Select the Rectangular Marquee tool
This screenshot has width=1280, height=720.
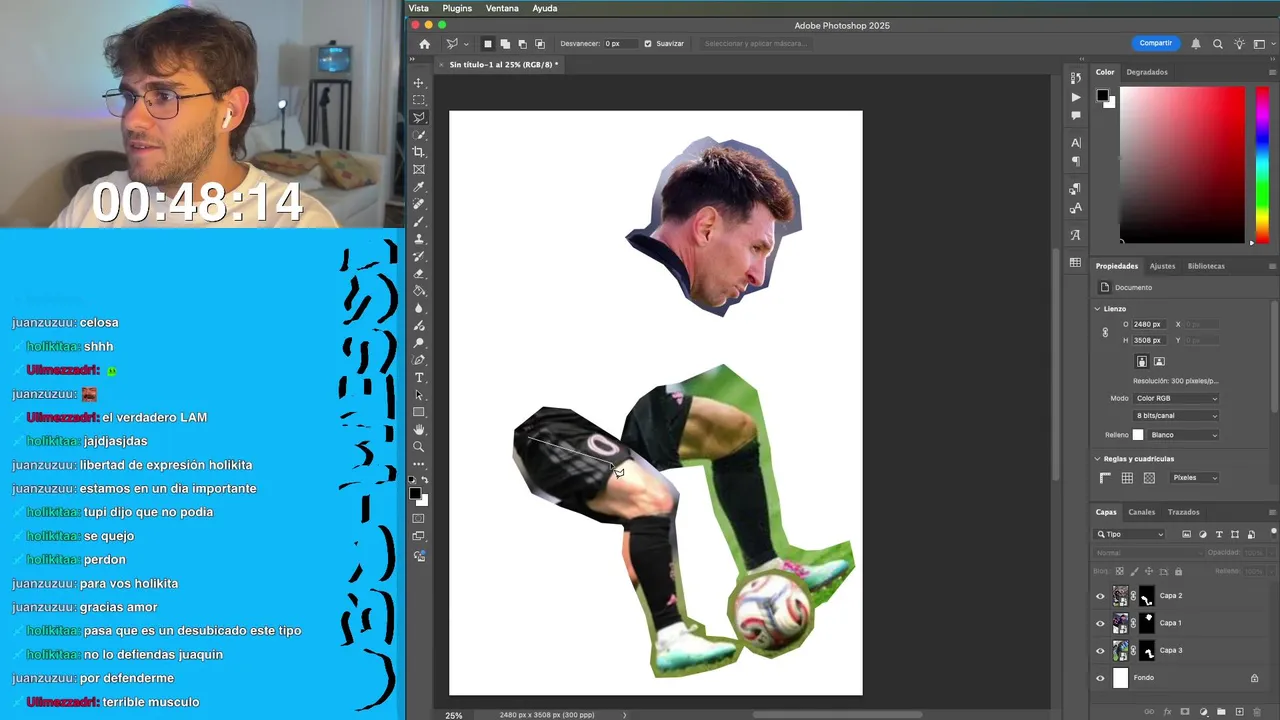419,100
